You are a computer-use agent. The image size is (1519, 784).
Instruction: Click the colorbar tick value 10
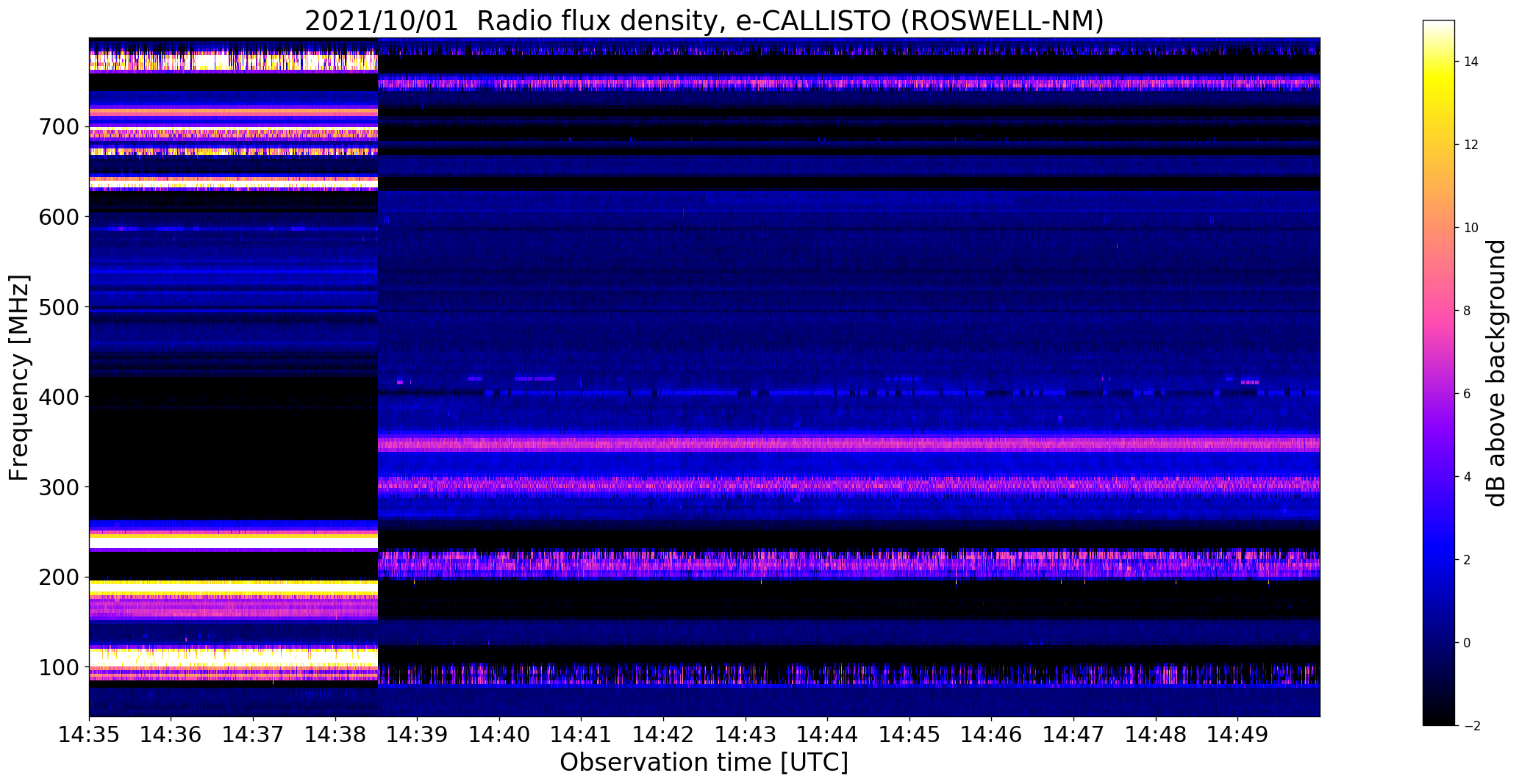pos(1471,228)
